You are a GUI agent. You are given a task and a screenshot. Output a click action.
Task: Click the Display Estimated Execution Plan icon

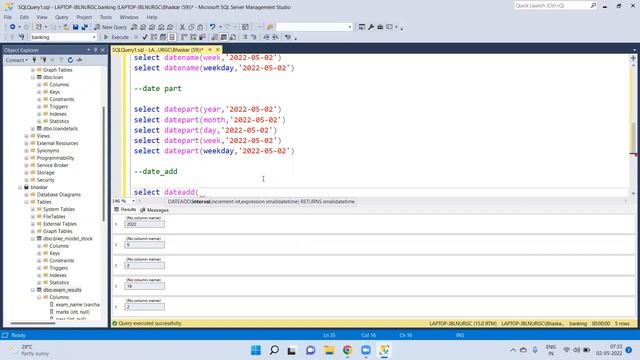tap(154, 37)
